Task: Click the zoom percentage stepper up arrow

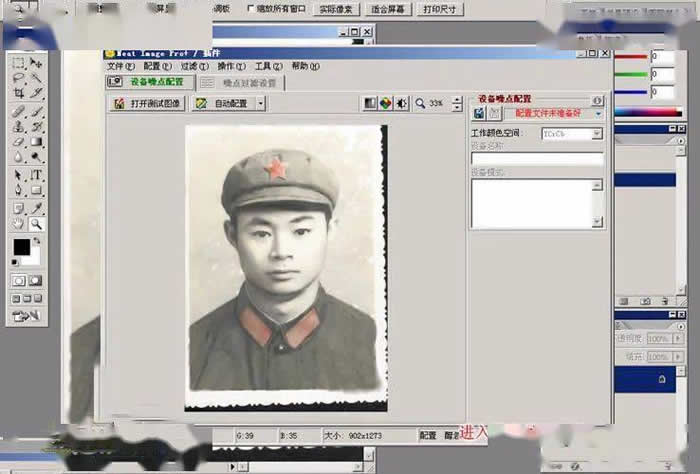Action: click(457, 99)
